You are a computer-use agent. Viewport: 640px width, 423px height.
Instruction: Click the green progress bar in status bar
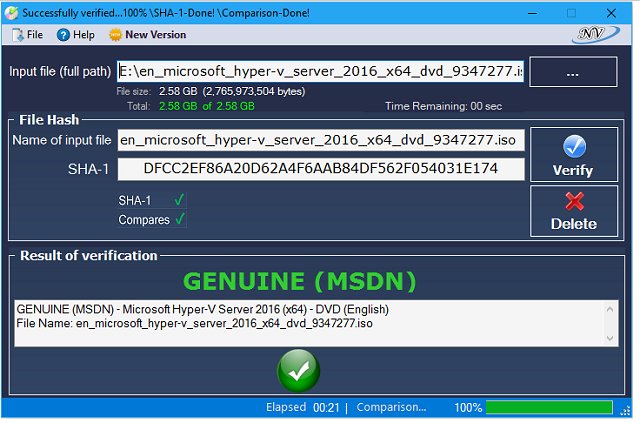tap(548, 408)
